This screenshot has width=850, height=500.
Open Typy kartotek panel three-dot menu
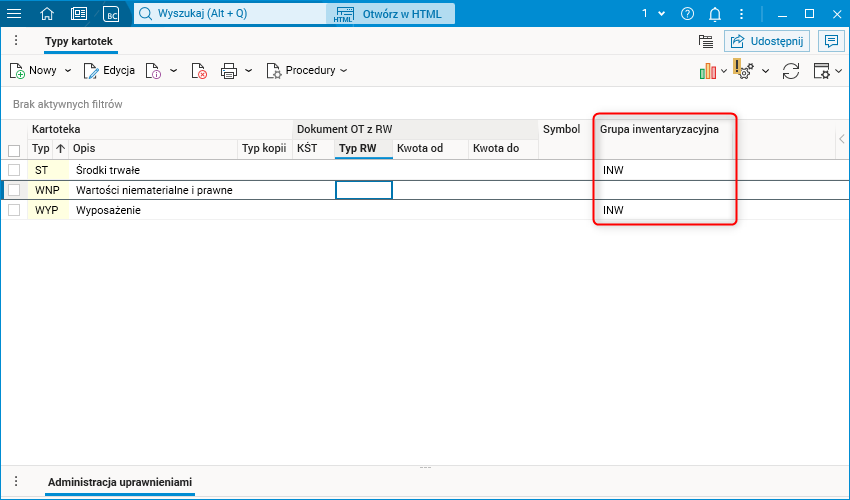click(16, 41)
